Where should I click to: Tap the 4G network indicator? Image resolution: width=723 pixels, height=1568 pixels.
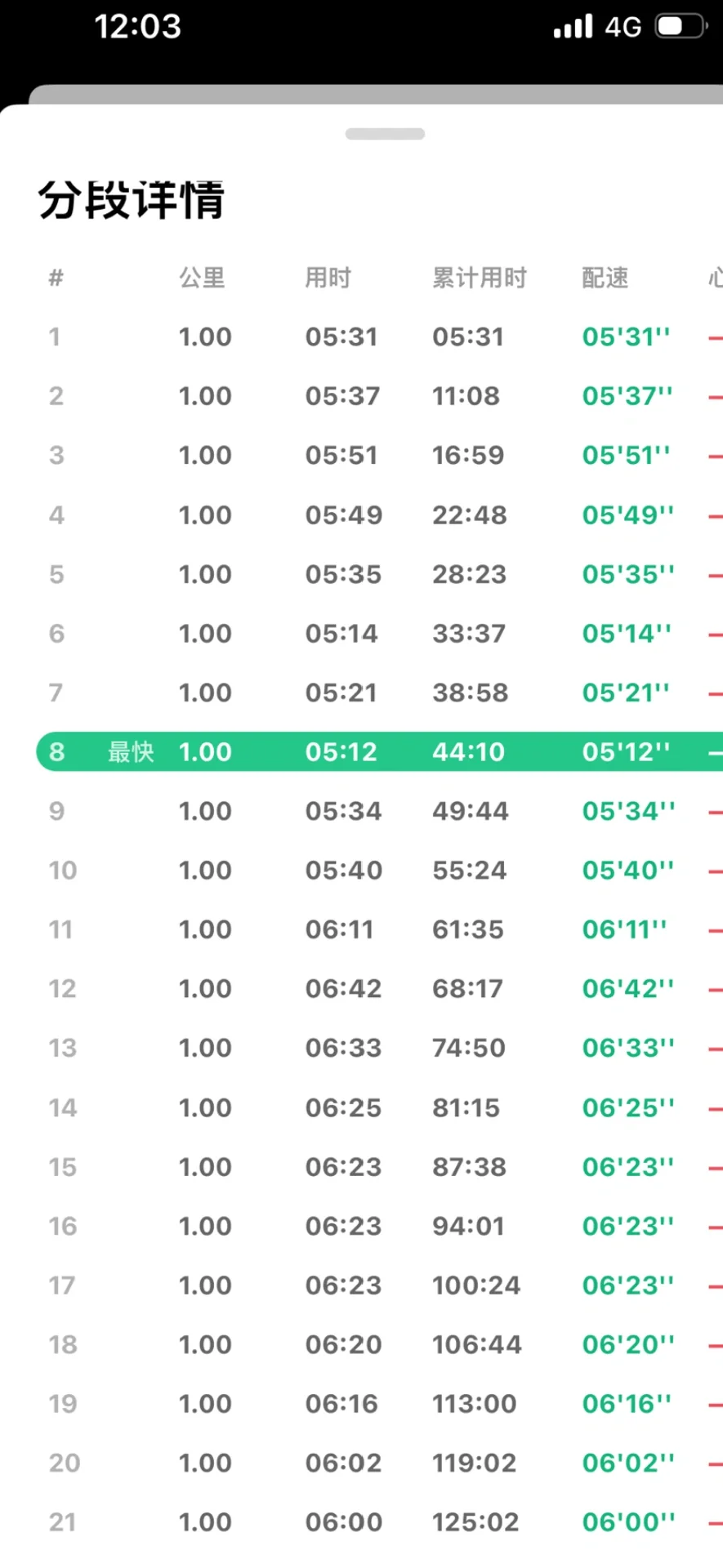point(623,27)
